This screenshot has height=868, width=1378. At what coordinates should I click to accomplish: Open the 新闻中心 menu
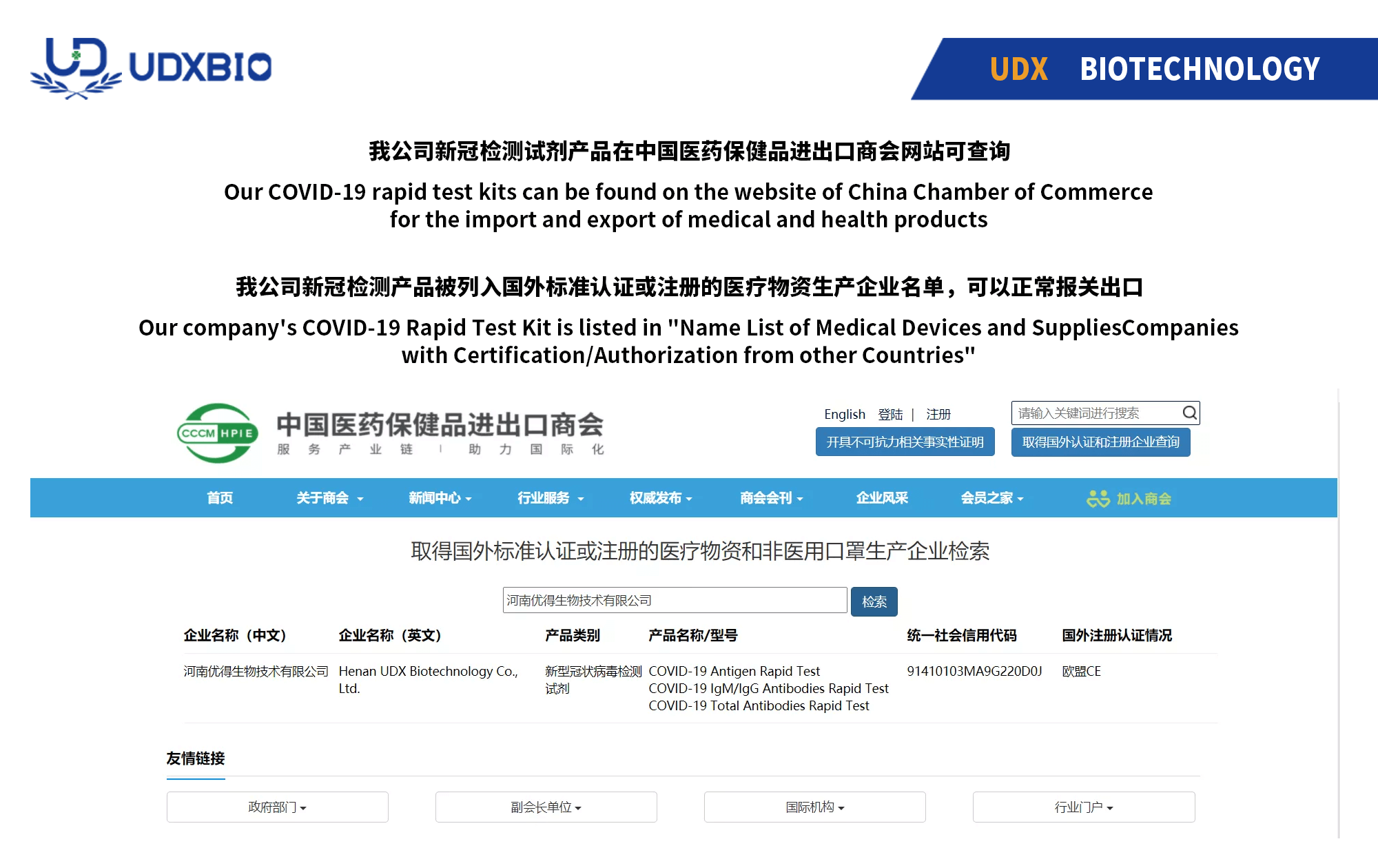[x=440, y=497]
